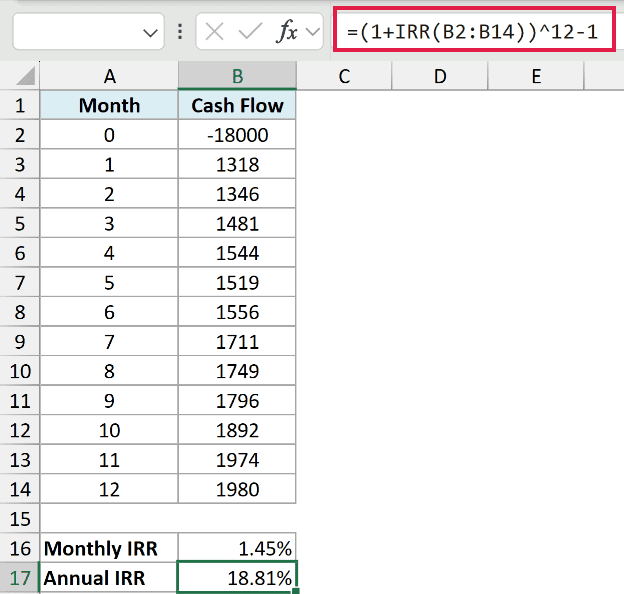Select cell with value 1892

coord(237,430)
